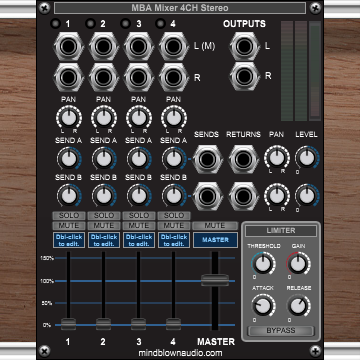Viewport: 360px width, 360px height.
Task: Click the channel 1 PAN knob
Action: point(69,118)
